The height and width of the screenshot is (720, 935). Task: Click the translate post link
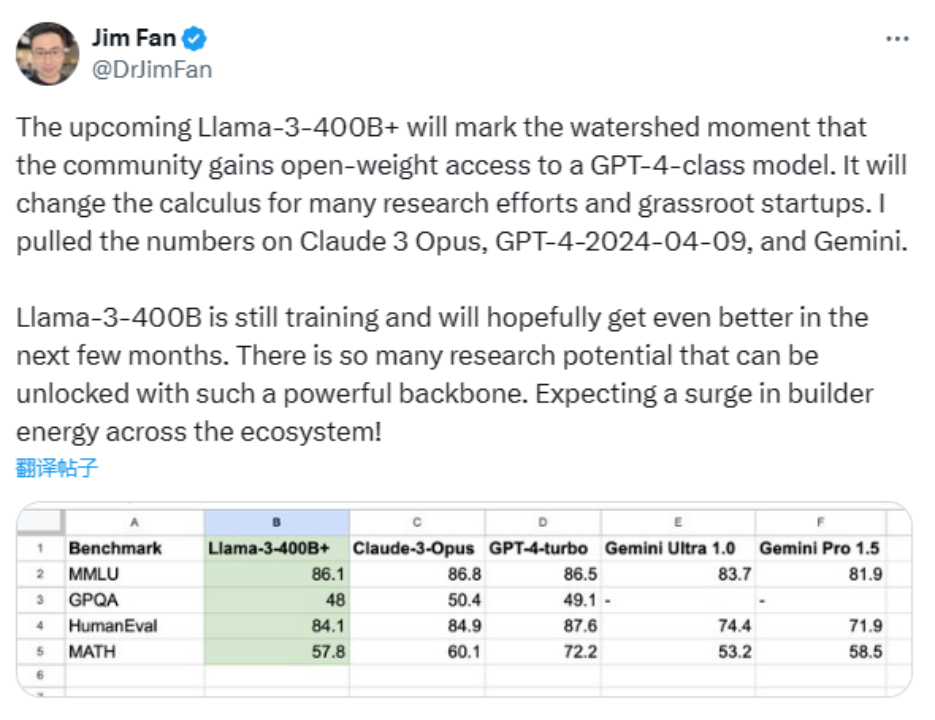coord(57,467)
